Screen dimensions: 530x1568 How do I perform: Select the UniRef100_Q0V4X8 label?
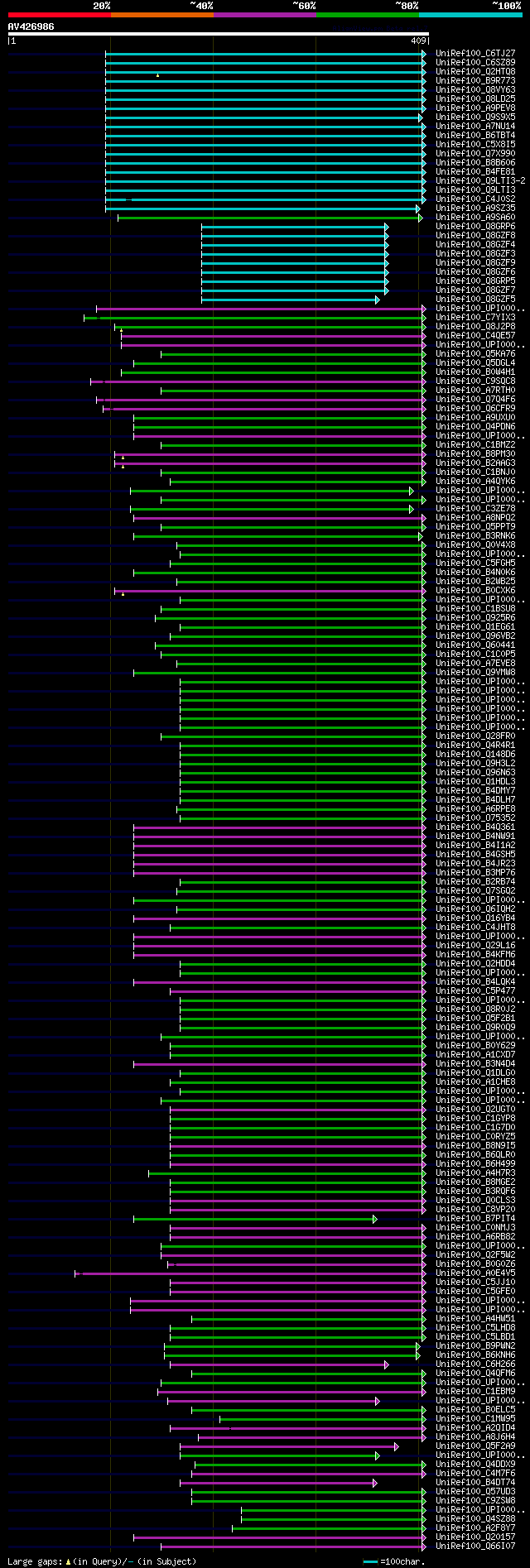point(475,544)
